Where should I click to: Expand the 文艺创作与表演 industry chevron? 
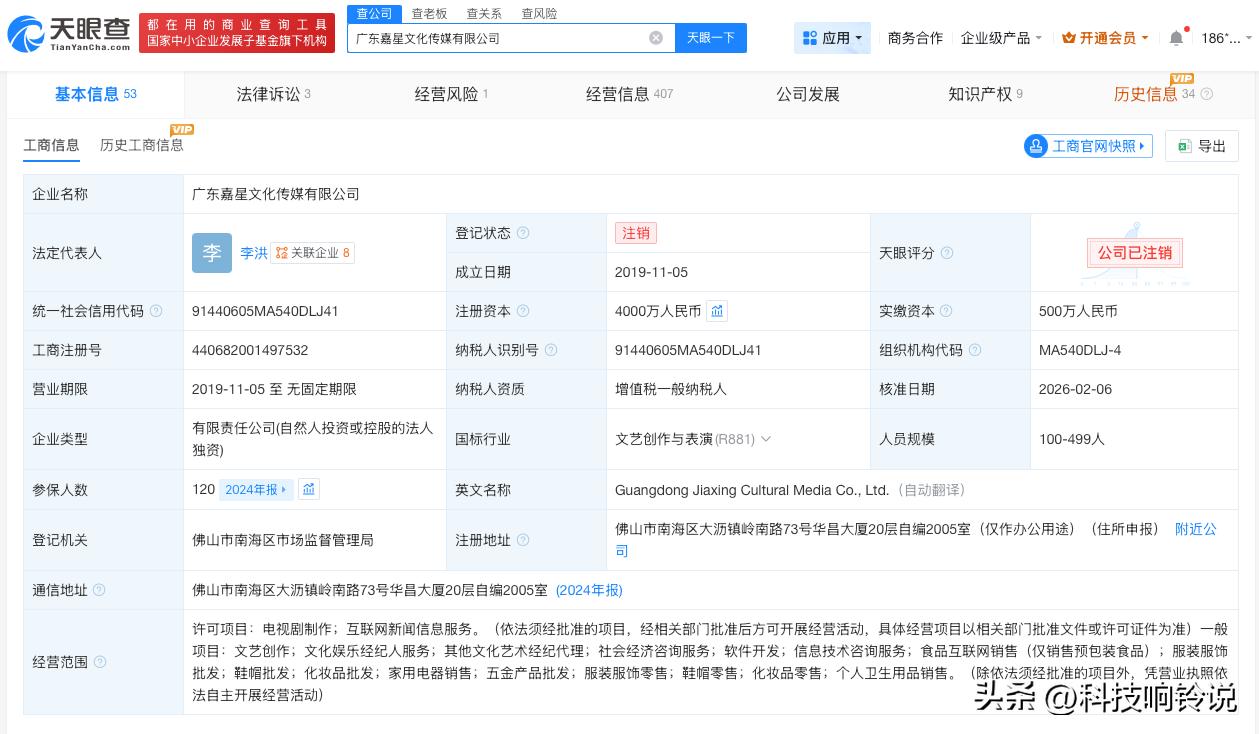[766, 439]
